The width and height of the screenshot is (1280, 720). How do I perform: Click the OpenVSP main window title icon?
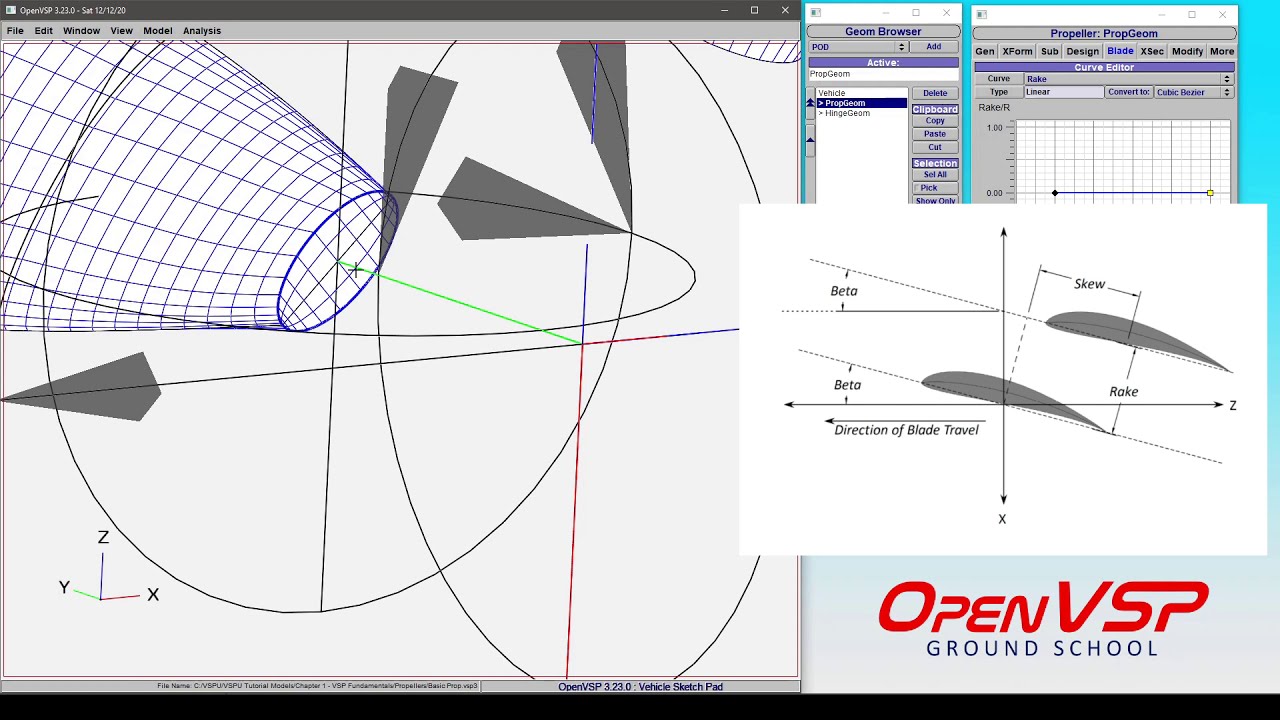tap(11, 10)
